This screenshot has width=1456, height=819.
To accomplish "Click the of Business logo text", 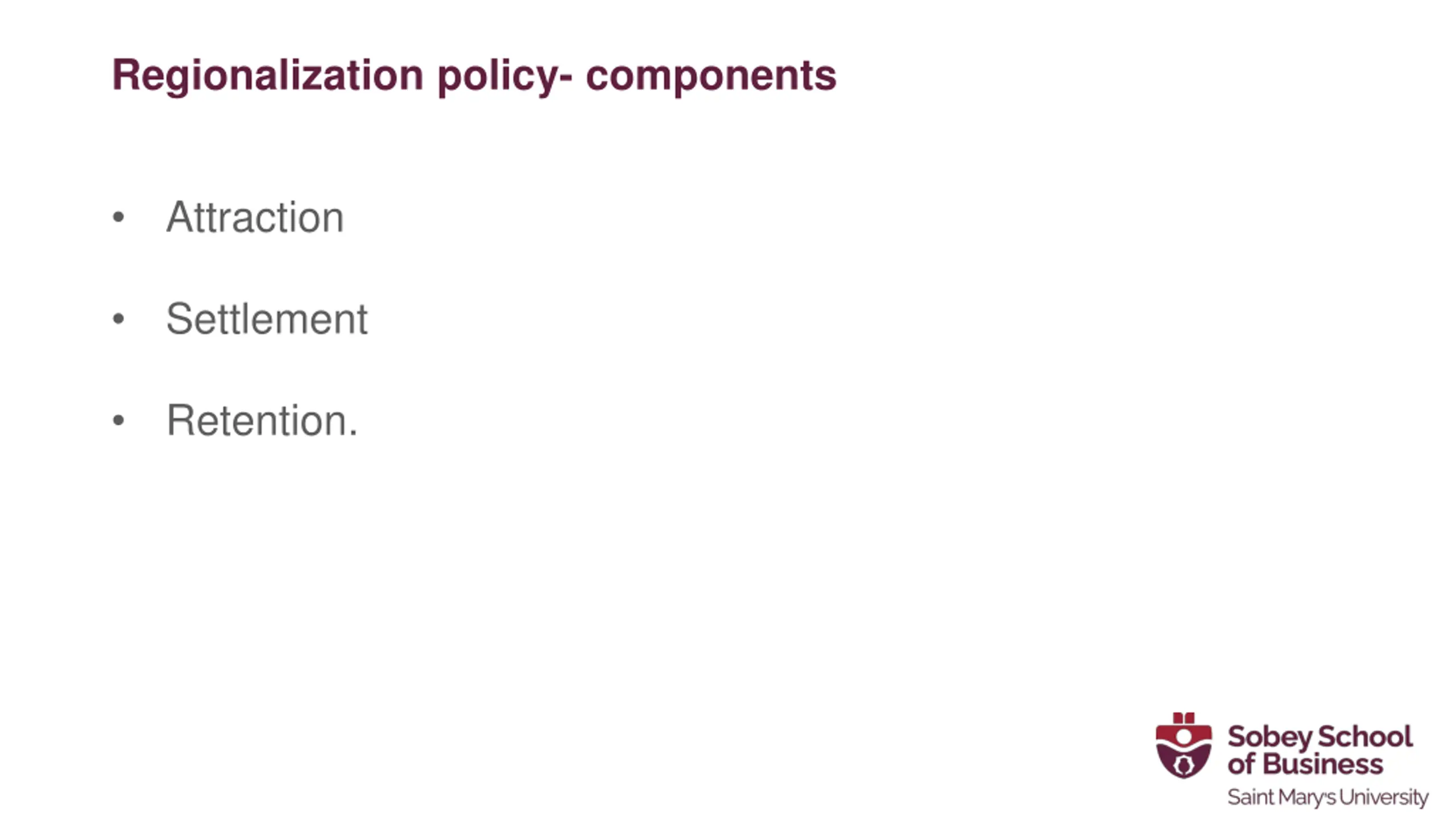I will (x=1305, y=764).
